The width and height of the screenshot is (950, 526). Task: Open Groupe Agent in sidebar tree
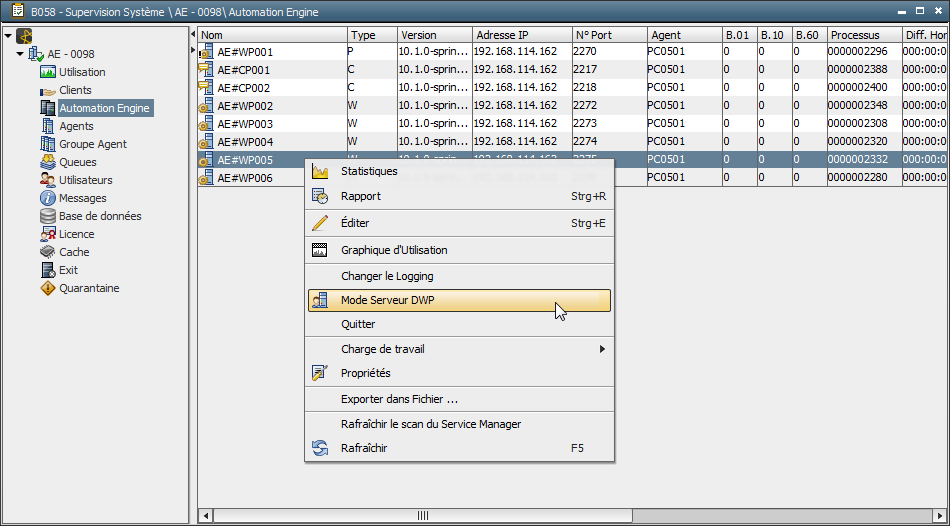tap(92, 144)
